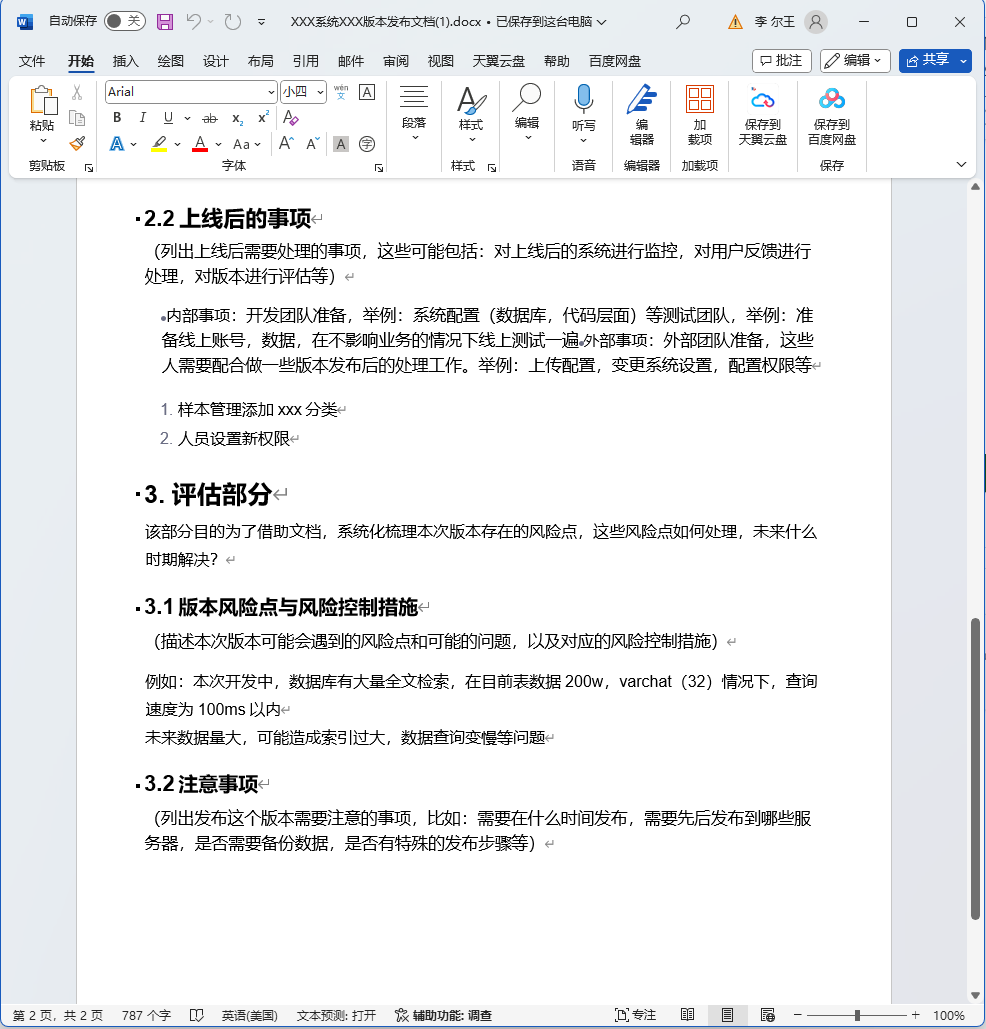Apply italic formatting

point(143,118)
